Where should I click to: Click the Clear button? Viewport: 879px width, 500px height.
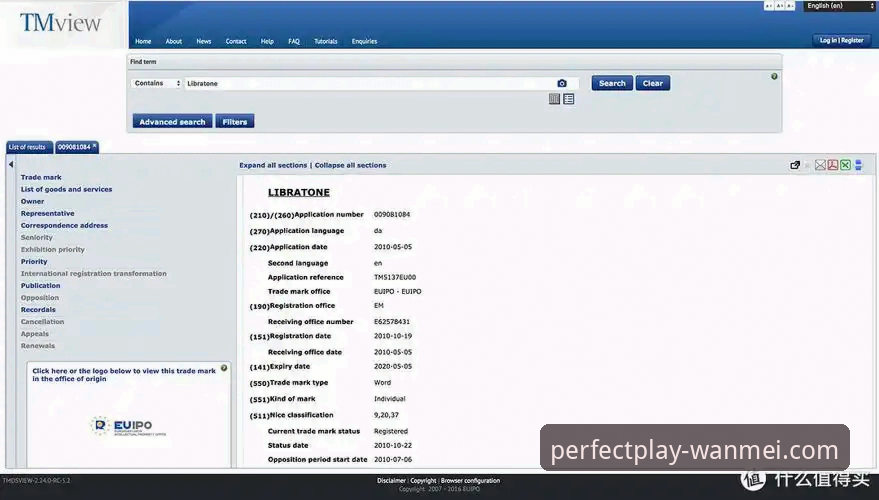coord(653,83)
